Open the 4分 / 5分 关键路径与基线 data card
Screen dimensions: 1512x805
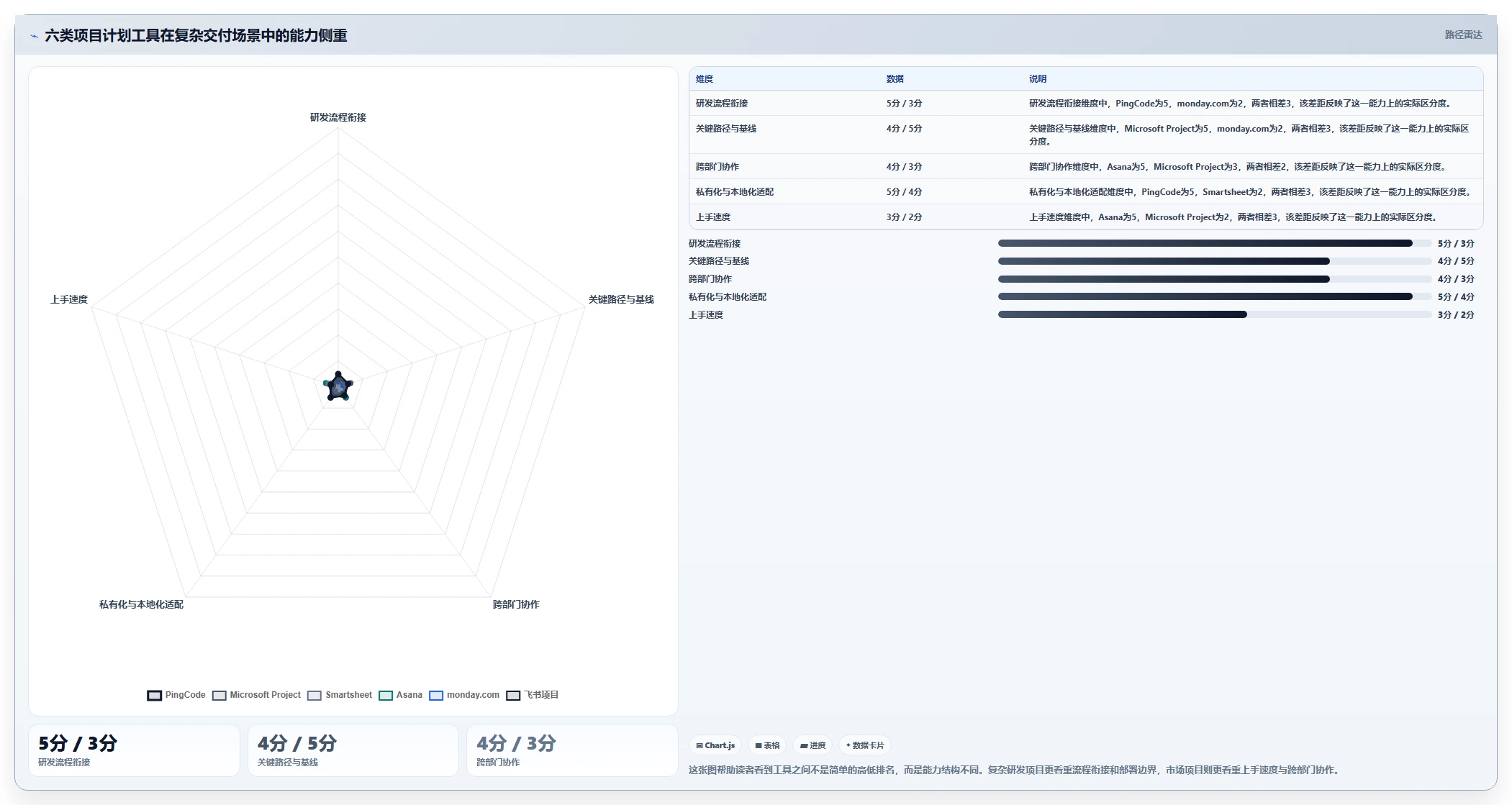click(x=353, y=750)
